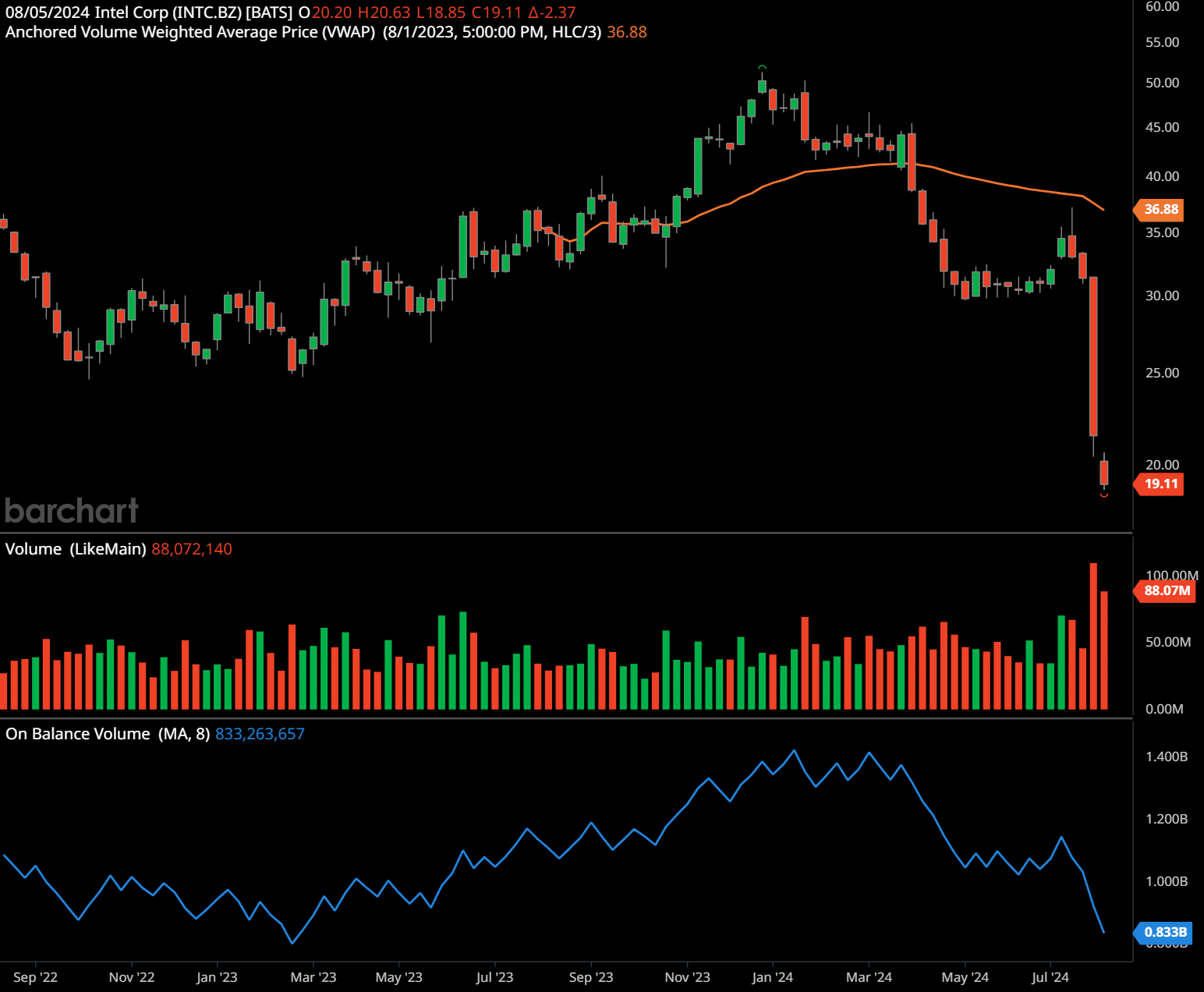Click the Jul '24 date axis label
Viewport: 1204px width, 992px height.
point(1050,977)
